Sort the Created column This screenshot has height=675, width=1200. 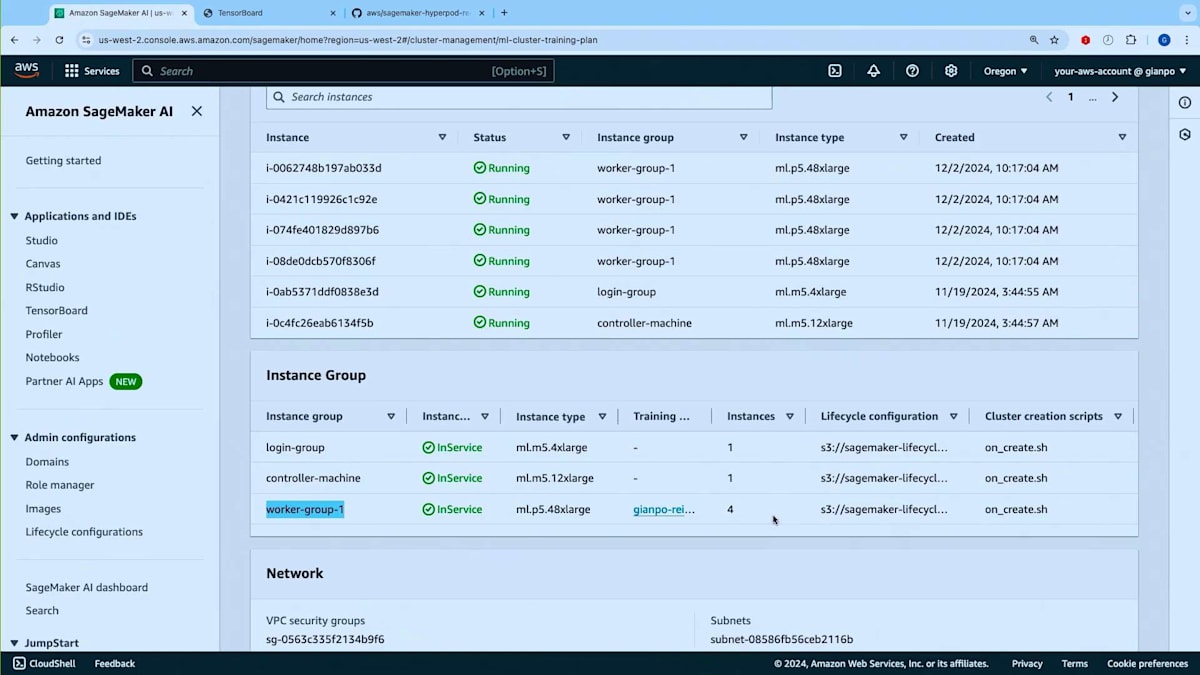click(x=1122, y=137)
